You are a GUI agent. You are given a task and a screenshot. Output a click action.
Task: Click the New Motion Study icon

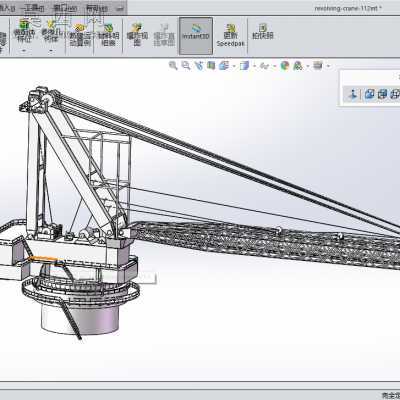[x=80, y=36]
